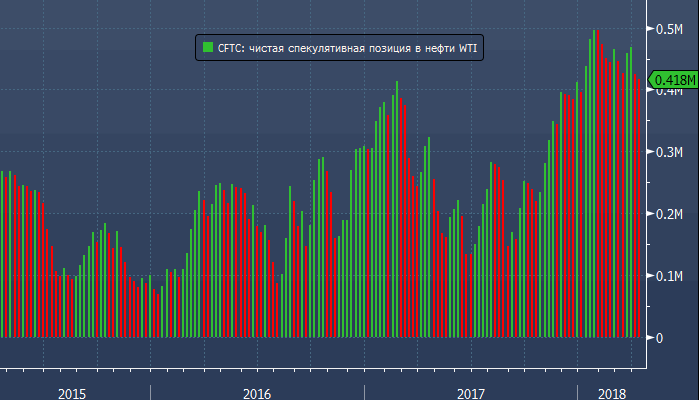The width and height of the screenshot is (700, 400).
Task: Select the 0.1M y-axis label
Action: point(668,276)
